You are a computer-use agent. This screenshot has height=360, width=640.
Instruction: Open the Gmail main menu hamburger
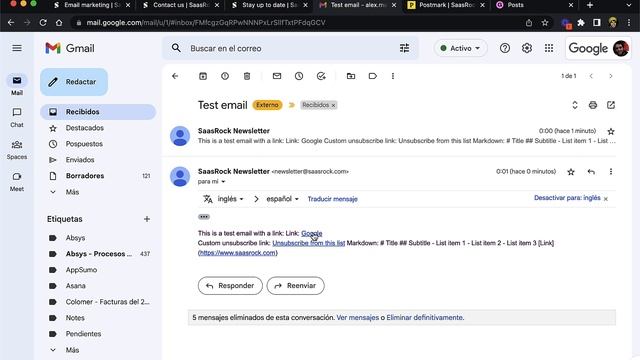coord(17,48)
